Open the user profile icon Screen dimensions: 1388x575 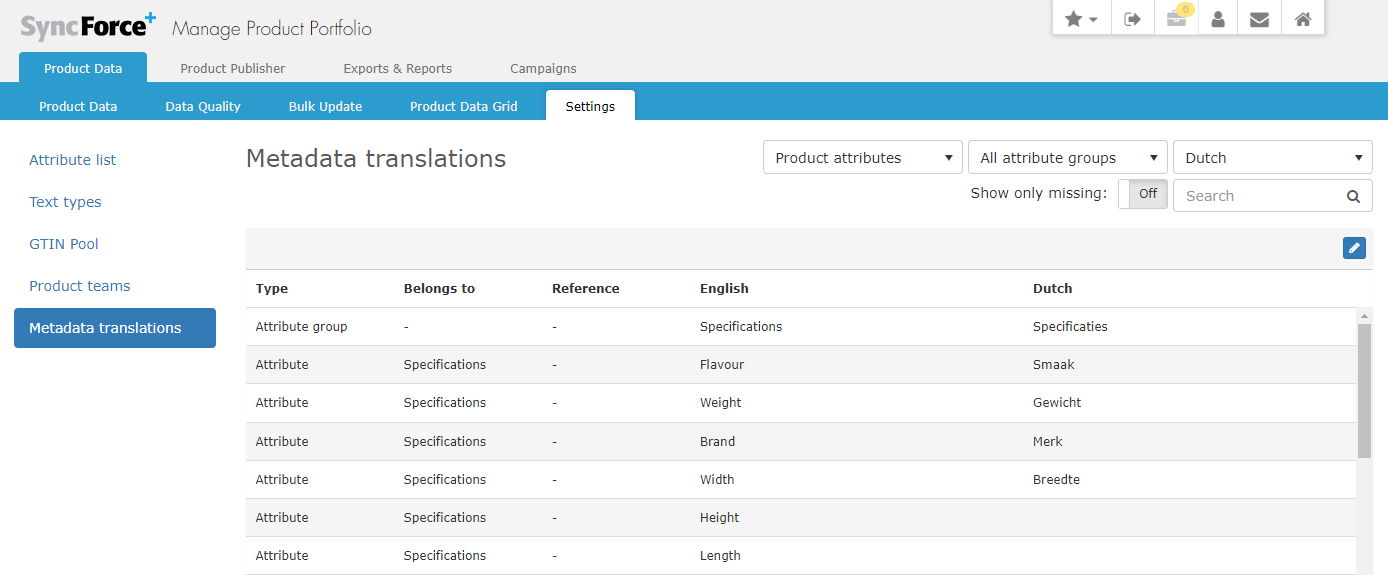pyautogui.click(x=1218, y=19)
